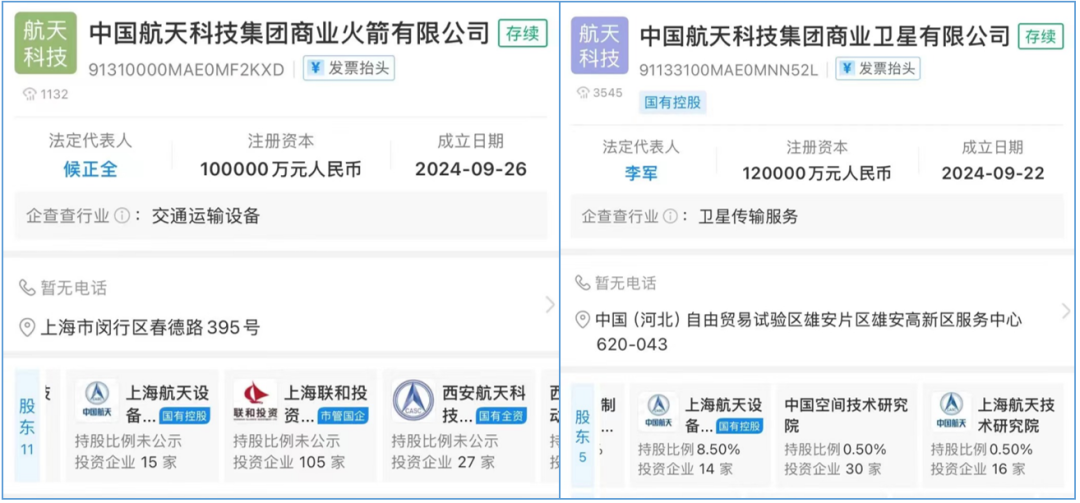1080x503 pixels.
Task: Open the title 中国航天科技集团商业火箭有限公司
Action: [x=289, y=33]
